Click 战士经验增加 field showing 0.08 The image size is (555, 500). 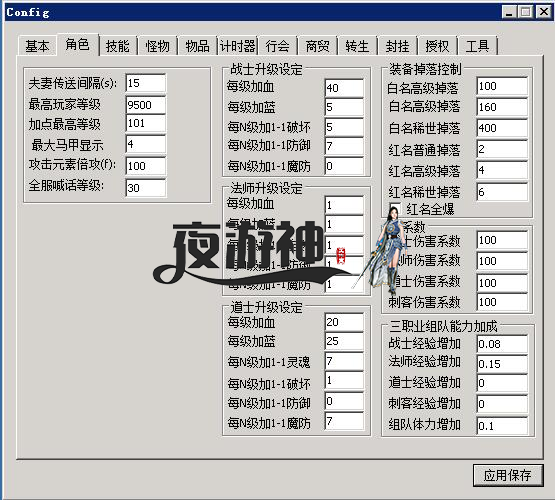[x=502, y=344]
